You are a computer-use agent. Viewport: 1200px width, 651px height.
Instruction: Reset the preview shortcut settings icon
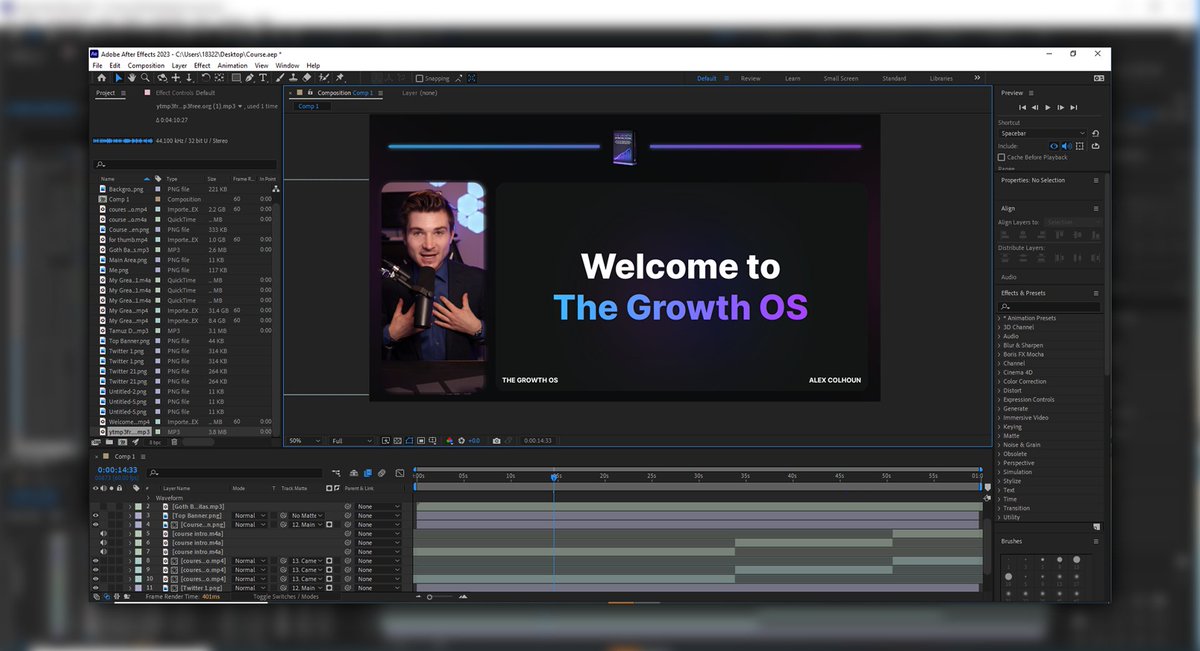coord(1096,133)
